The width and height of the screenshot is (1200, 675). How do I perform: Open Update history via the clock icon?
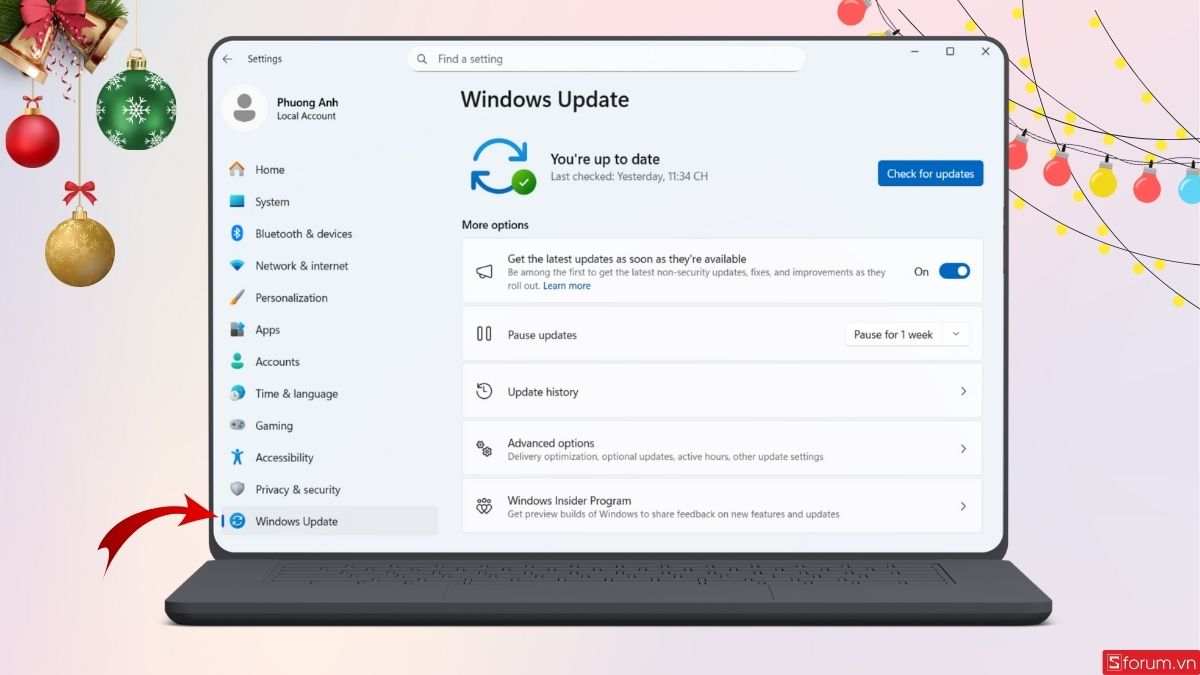pos(484,391)
